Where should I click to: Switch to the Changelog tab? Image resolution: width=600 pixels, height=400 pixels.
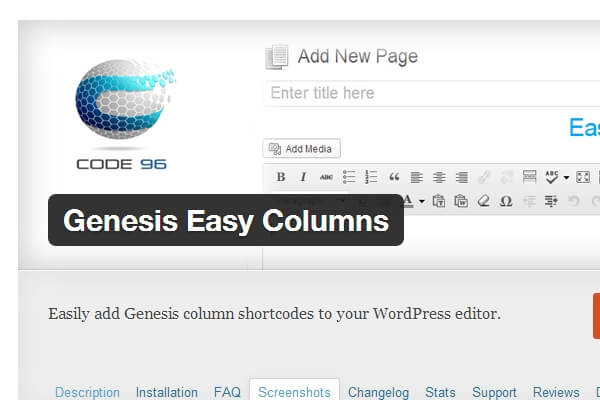pos(378,392)
